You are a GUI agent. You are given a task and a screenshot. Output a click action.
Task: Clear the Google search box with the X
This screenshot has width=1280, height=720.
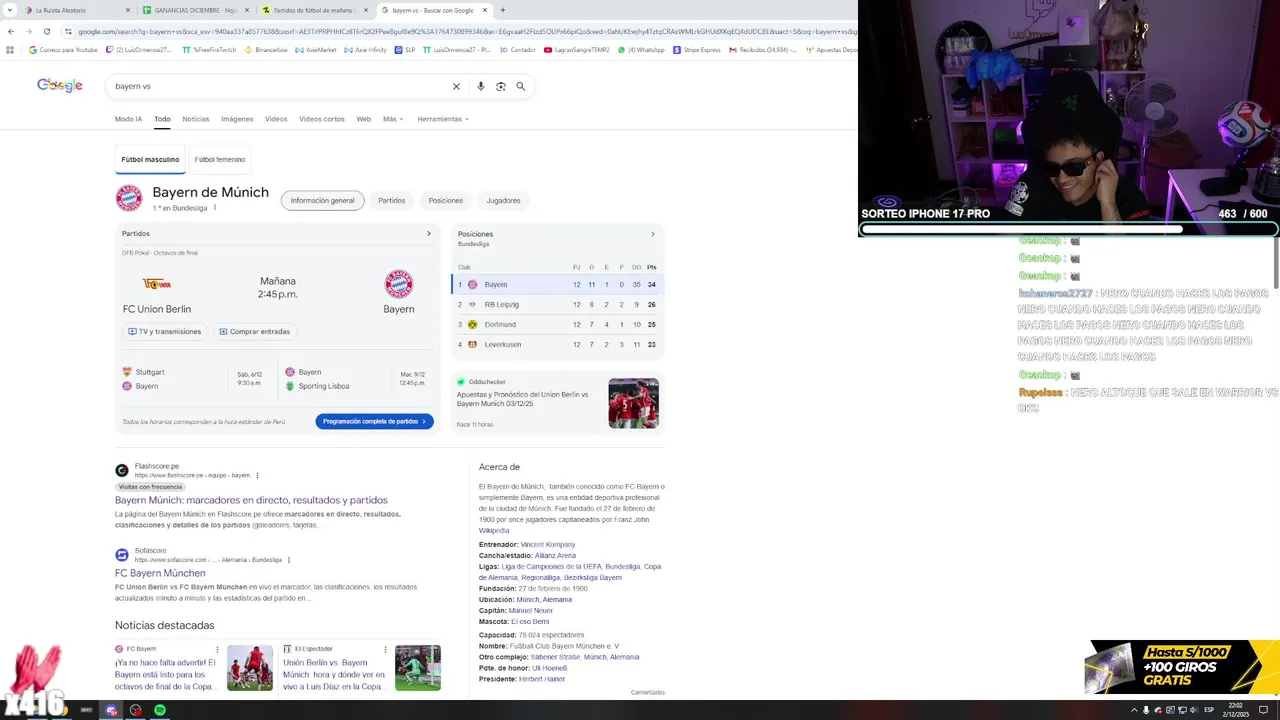click(x=456, y=86)
